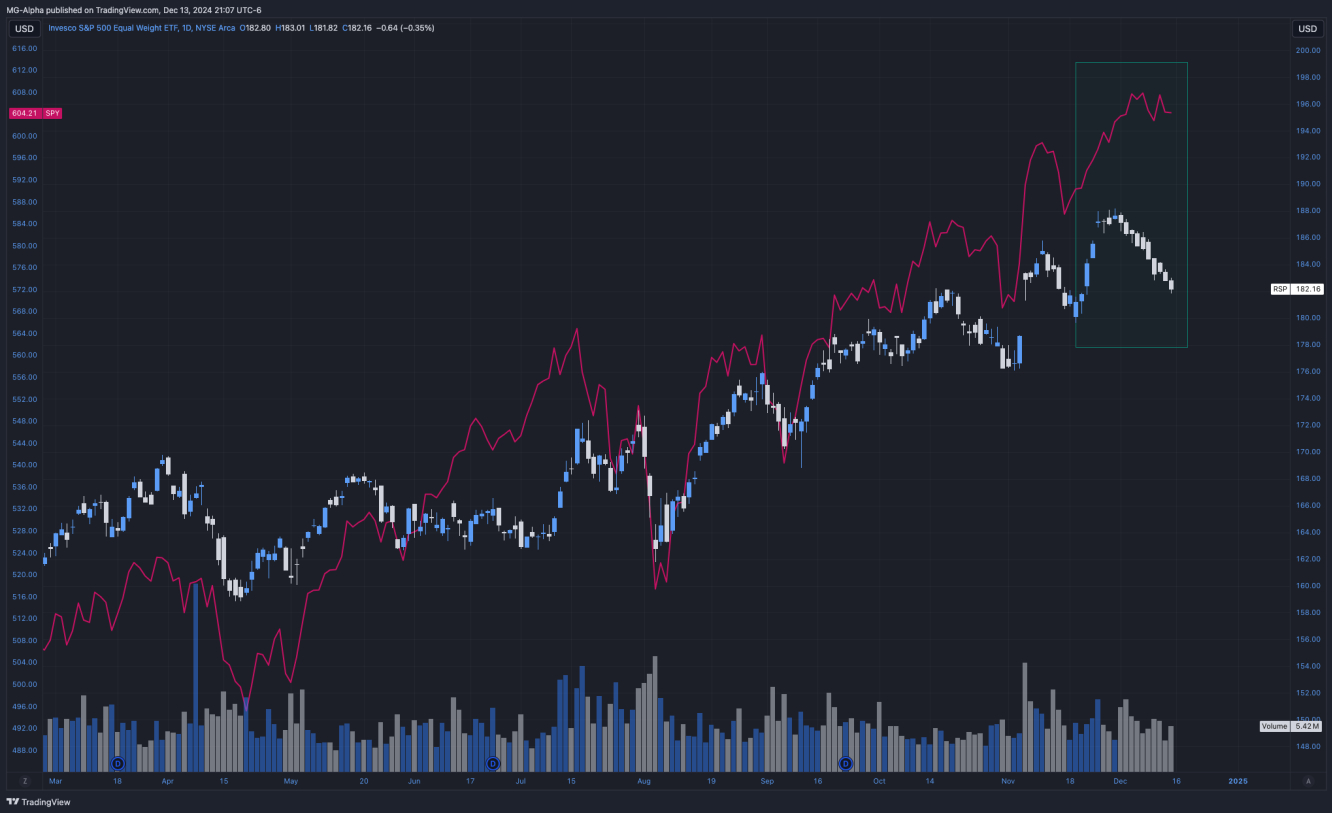Click the 488.00 value on left price scale
Viewport: 1332px width, 813px height.
[x=25, y=750]
